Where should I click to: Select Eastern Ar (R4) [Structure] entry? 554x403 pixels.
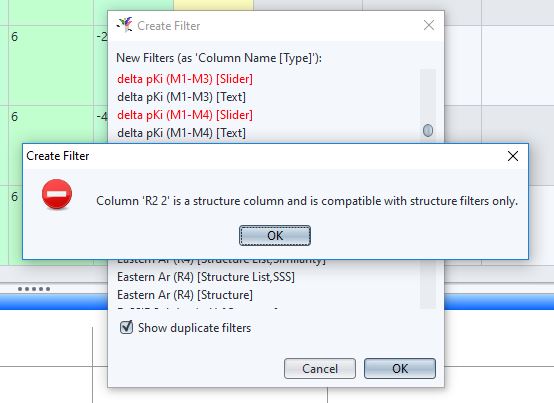[185, 295]
